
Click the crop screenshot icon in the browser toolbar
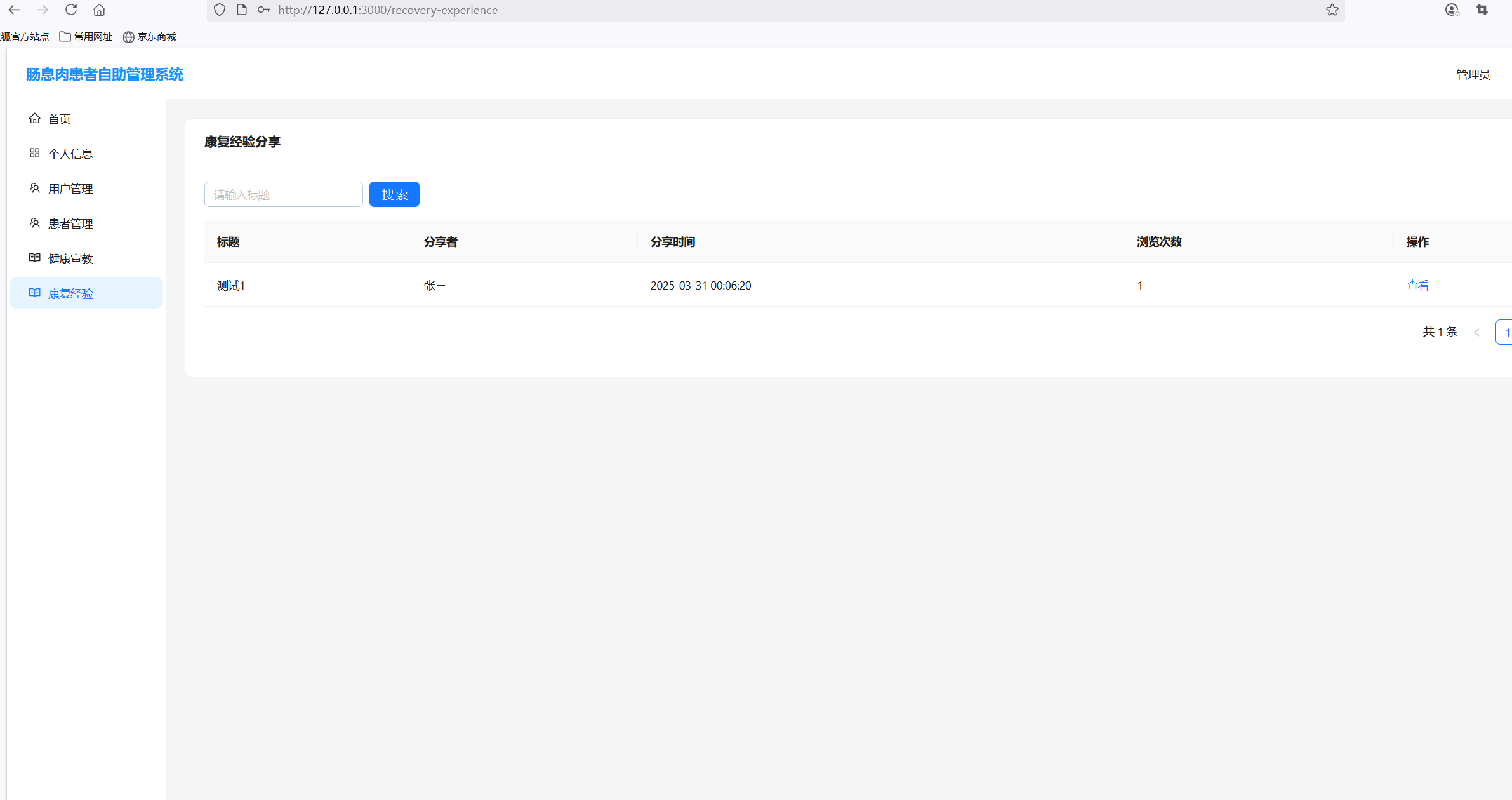[x=1482, y=10]
